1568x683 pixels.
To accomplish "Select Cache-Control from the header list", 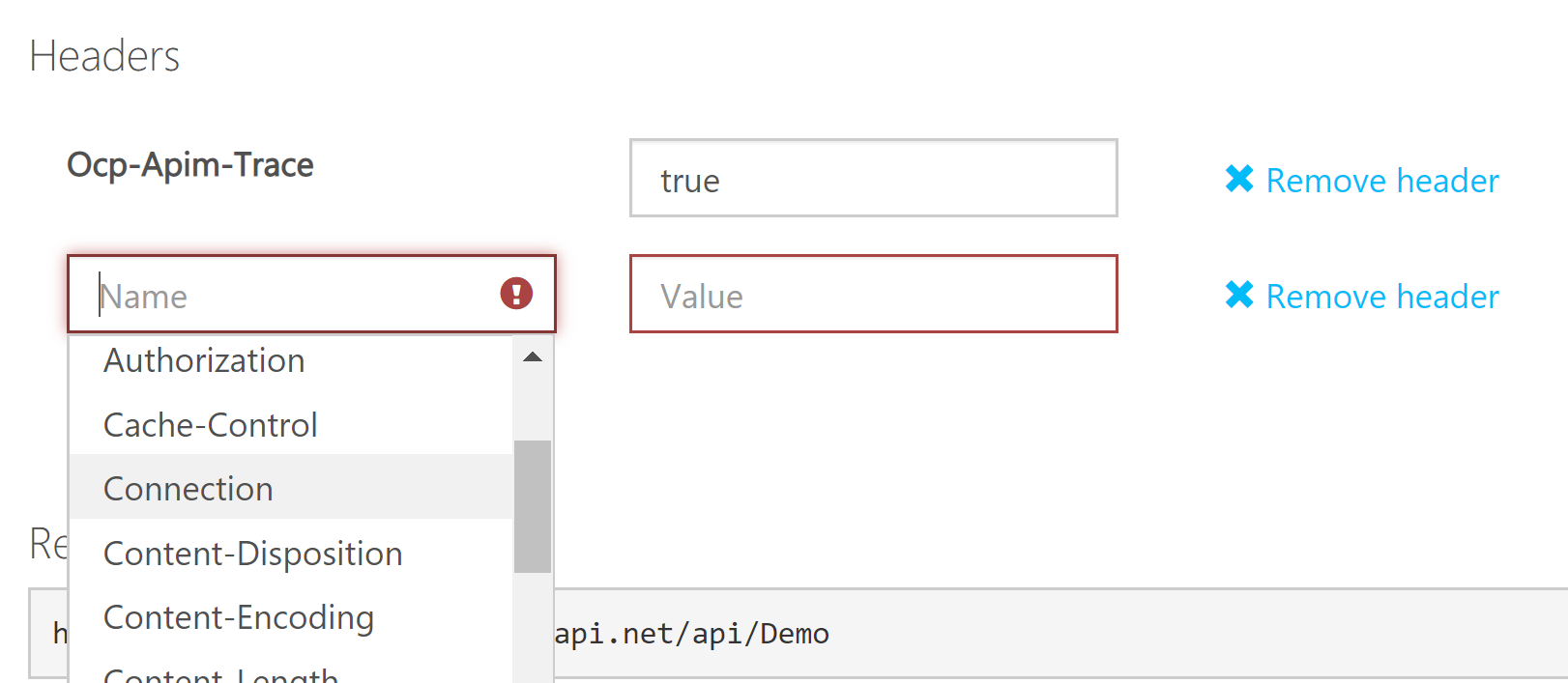I will [x=211, y=424].
